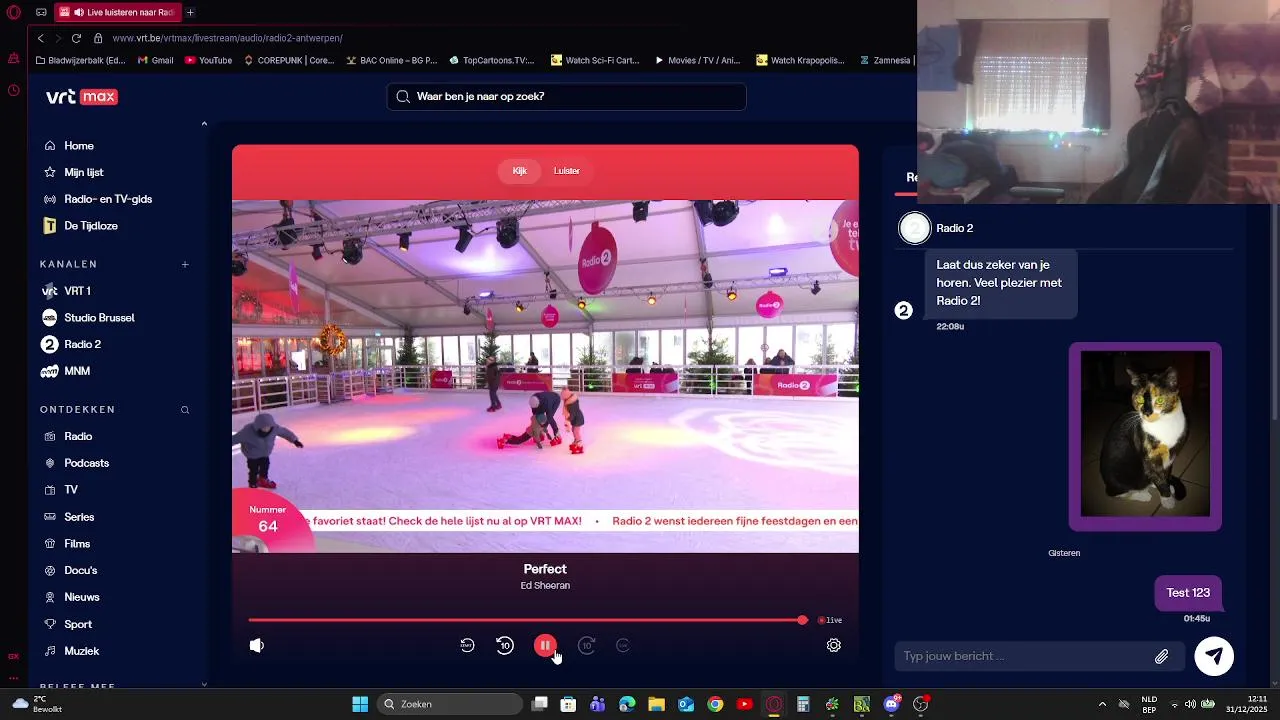Click the progress bar's round handle

[x=802, y=620]
